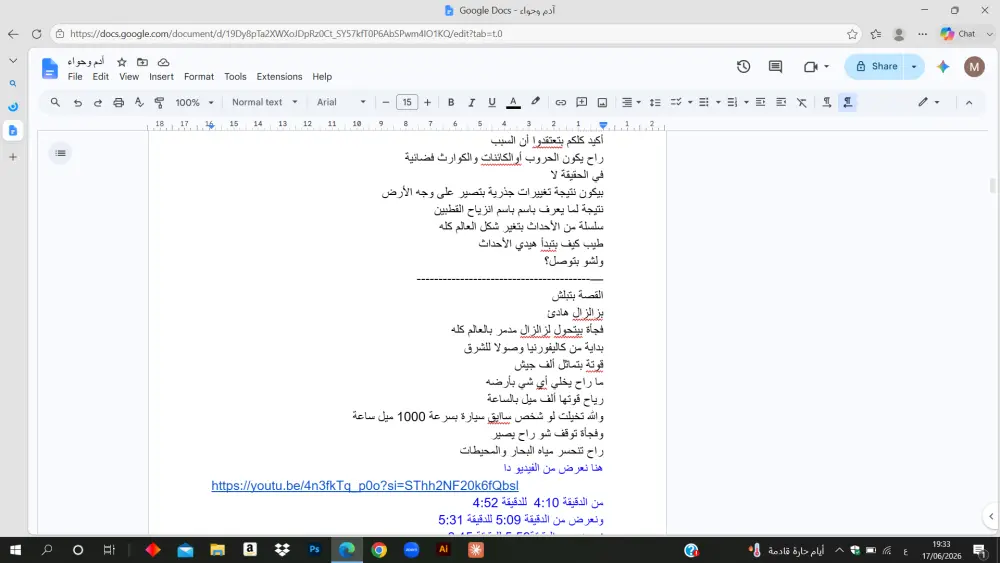Open Photoshop from the taskbar
Image resolution: width=1000 pixels, height=563 pixels.
coord(314,550)
